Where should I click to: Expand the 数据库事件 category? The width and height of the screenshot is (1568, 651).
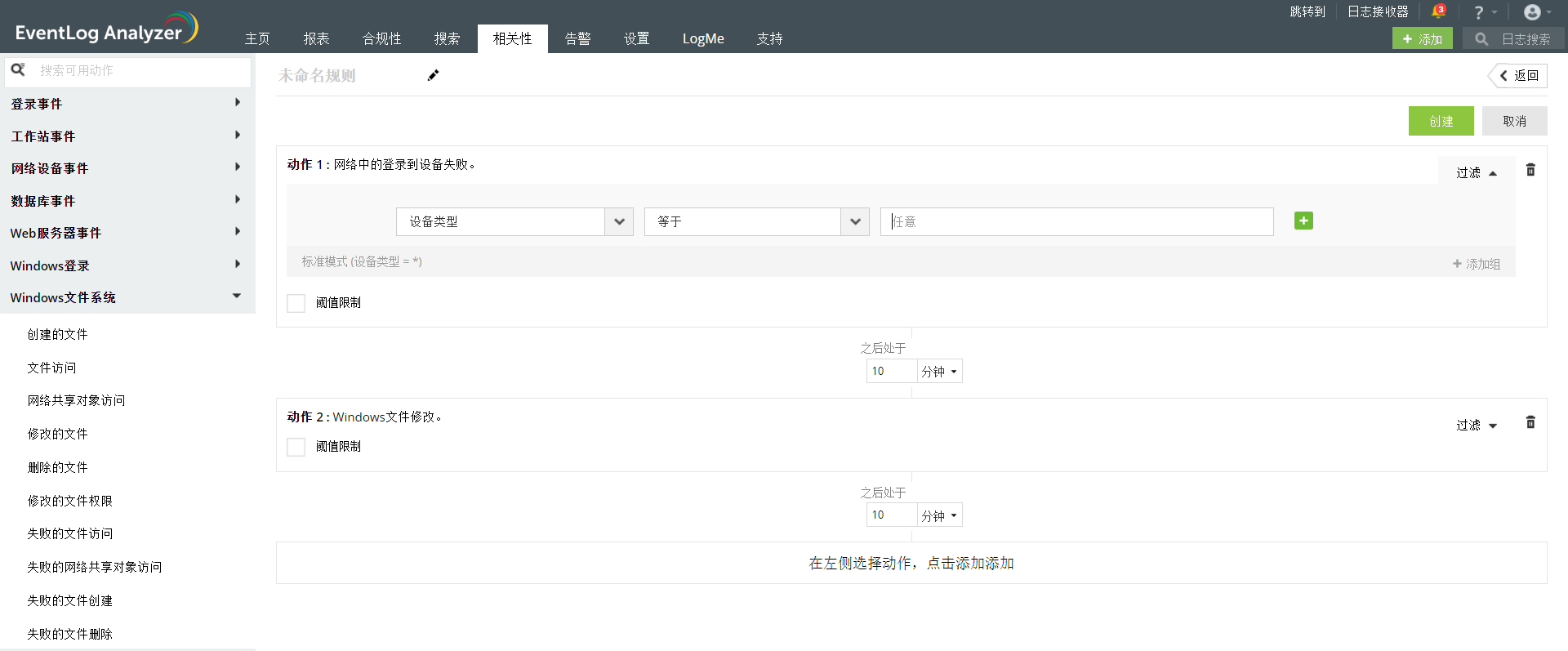127,200
